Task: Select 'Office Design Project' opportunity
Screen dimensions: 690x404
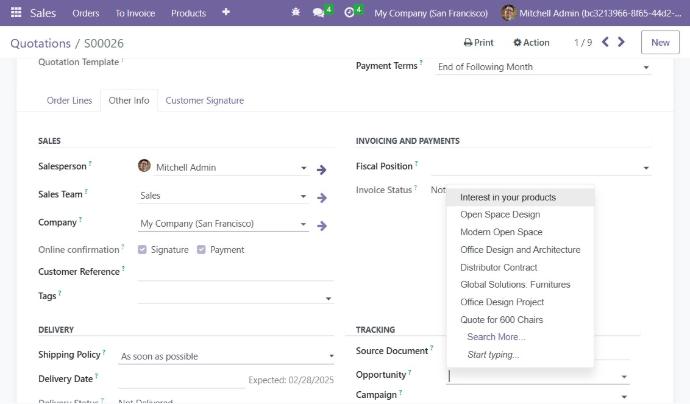Action: (x=502, y=302)
